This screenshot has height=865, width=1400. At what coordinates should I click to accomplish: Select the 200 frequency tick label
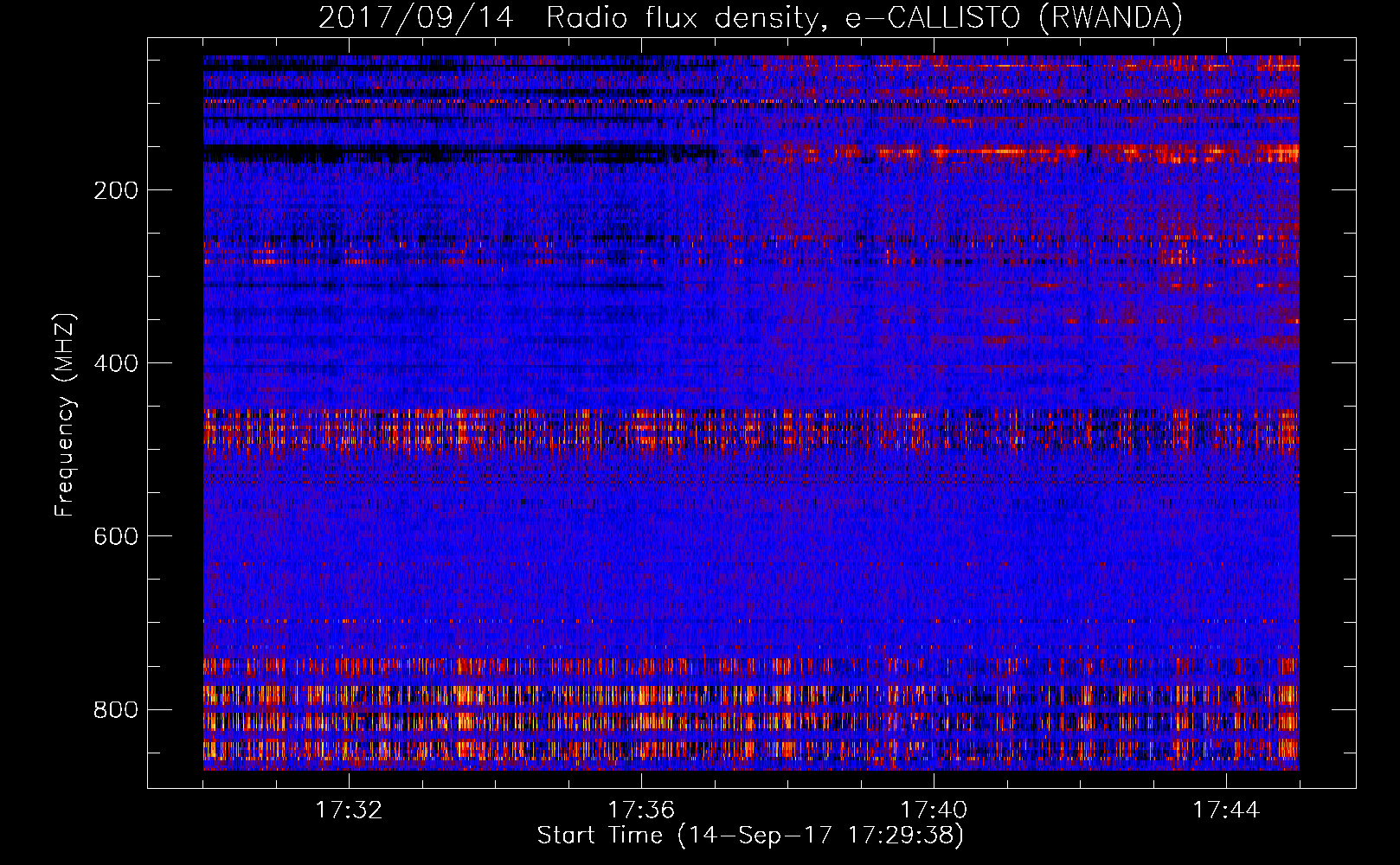tap(116, 190)
